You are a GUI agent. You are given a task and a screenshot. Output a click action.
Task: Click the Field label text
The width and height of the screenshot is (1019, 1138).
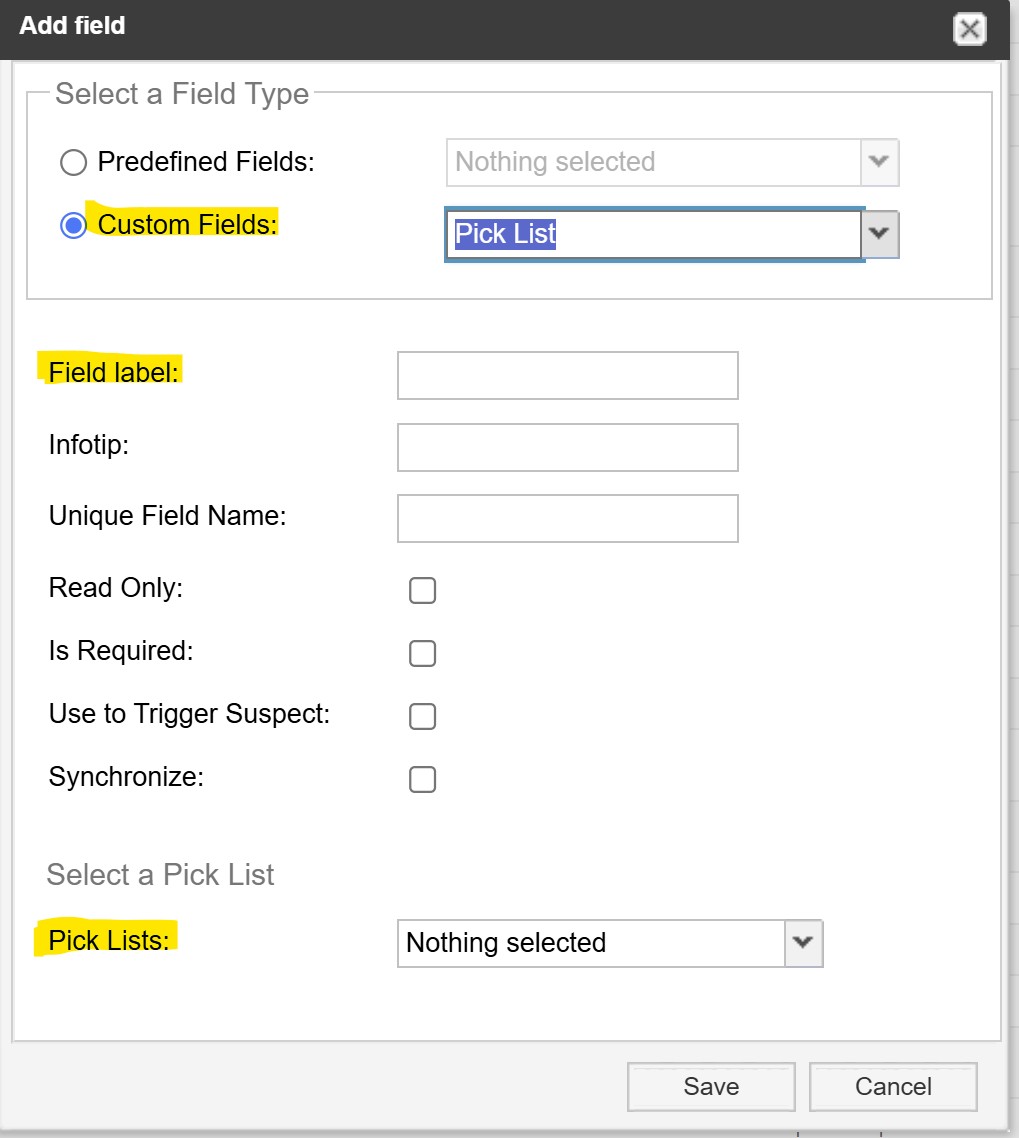click(x=113, y=372)
